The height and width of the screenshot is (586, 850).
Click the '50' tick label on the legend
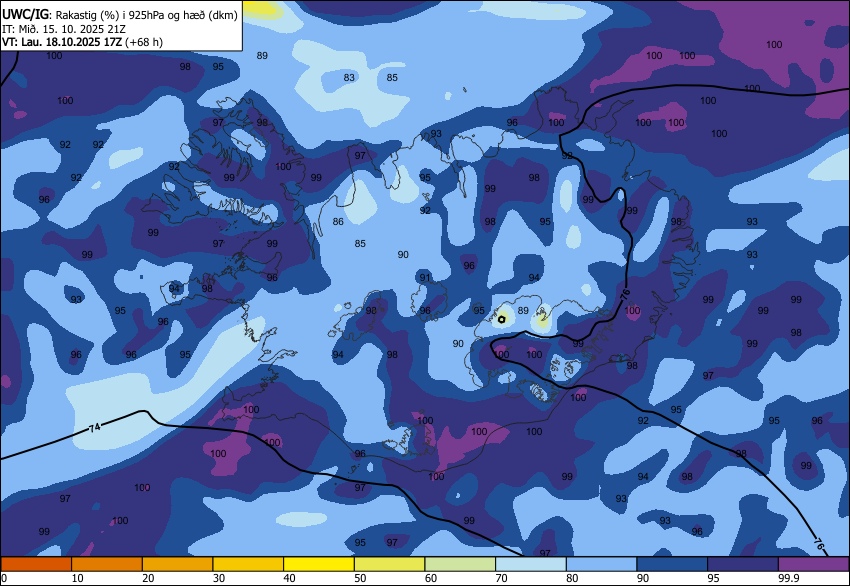pos(360,578)
